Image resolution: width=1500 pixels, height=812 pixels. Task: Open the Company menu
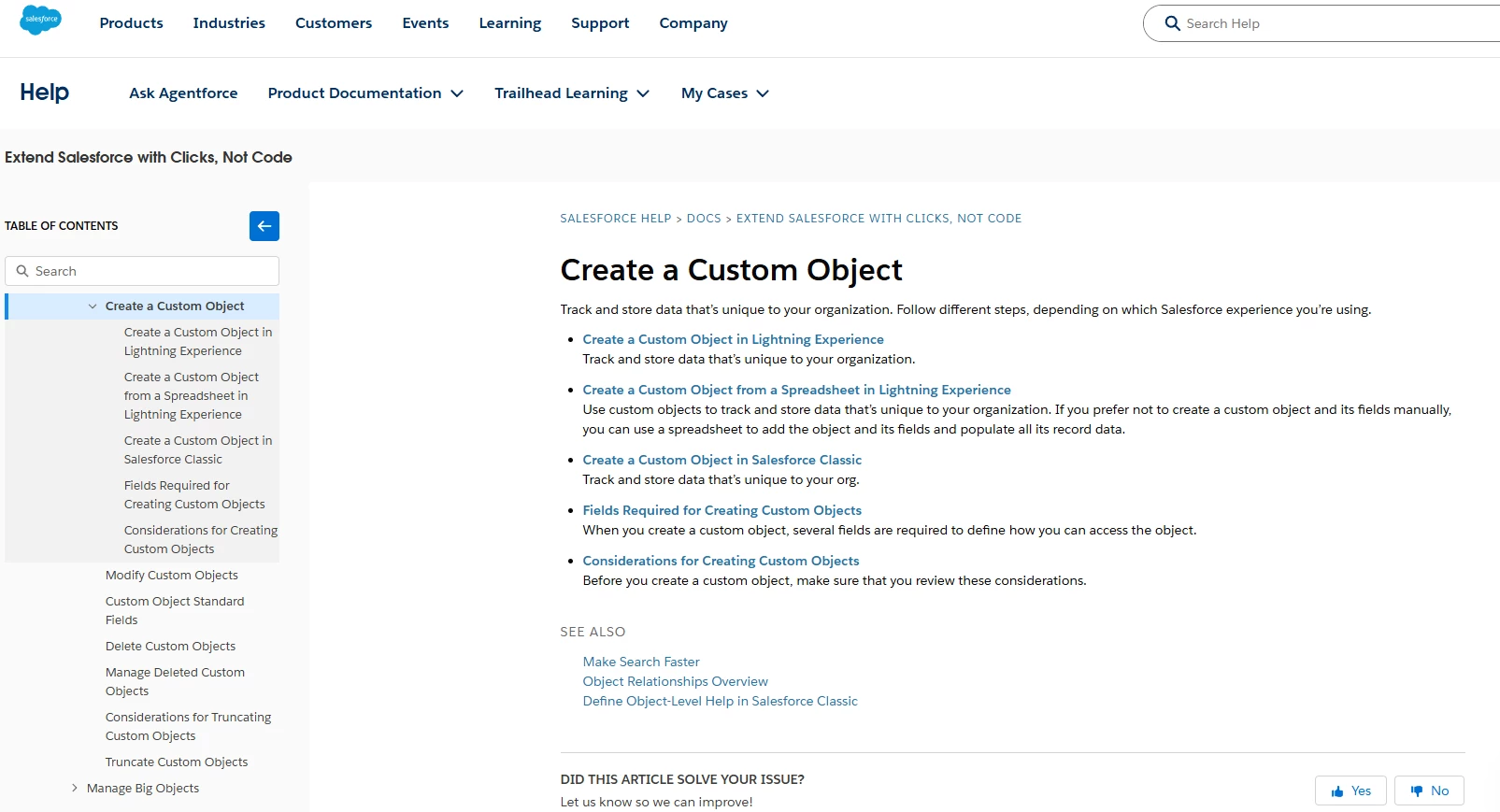(693, 23)
